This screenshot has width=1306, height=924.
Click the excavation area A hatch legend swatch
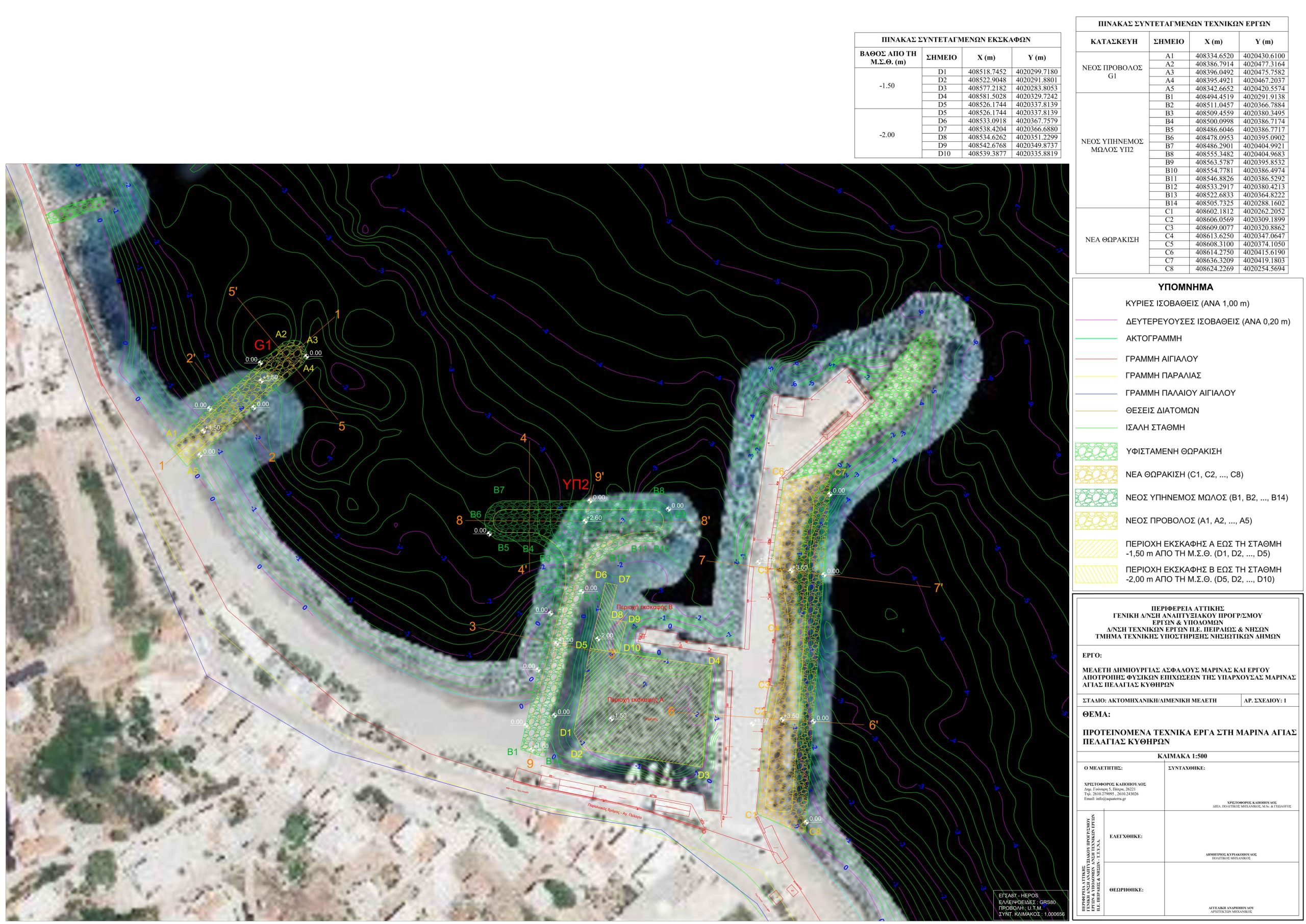coord(1096,548)
